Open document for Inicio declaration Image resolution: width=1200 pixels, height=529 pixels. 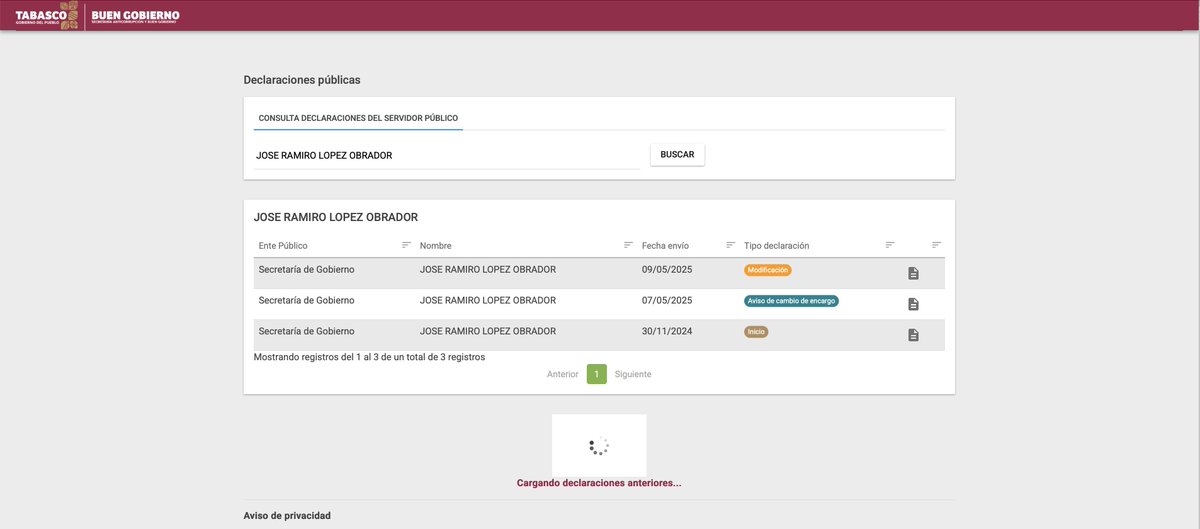[913, 335]
